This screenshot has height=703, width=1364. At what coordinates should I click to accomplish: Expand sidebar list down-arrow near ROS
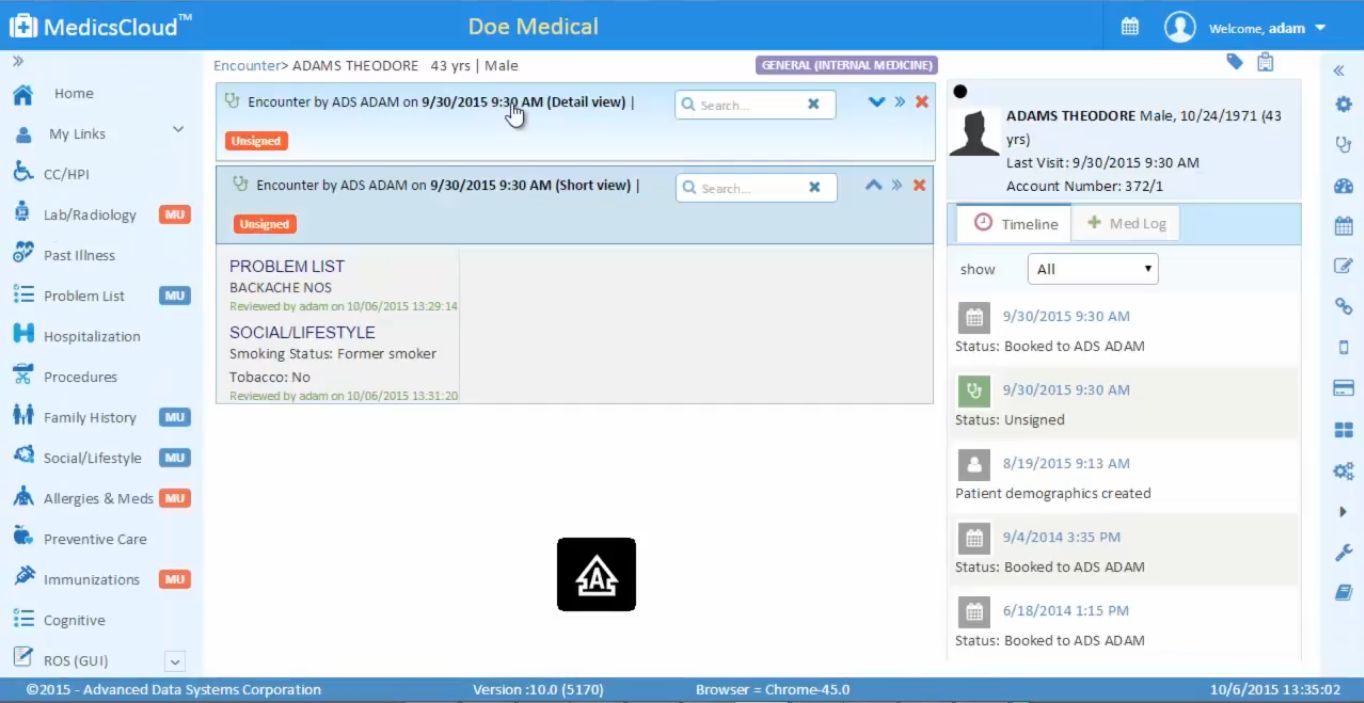pyautogui.click(x=174, y=661)
